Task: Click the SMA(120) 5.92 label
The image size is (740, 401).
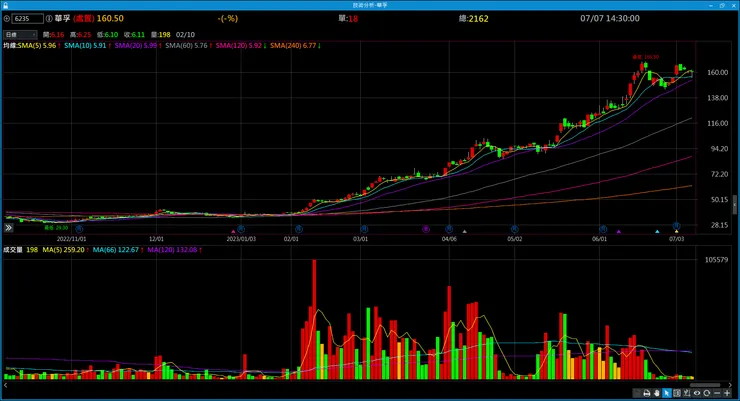Action: [x=239, y=46]
